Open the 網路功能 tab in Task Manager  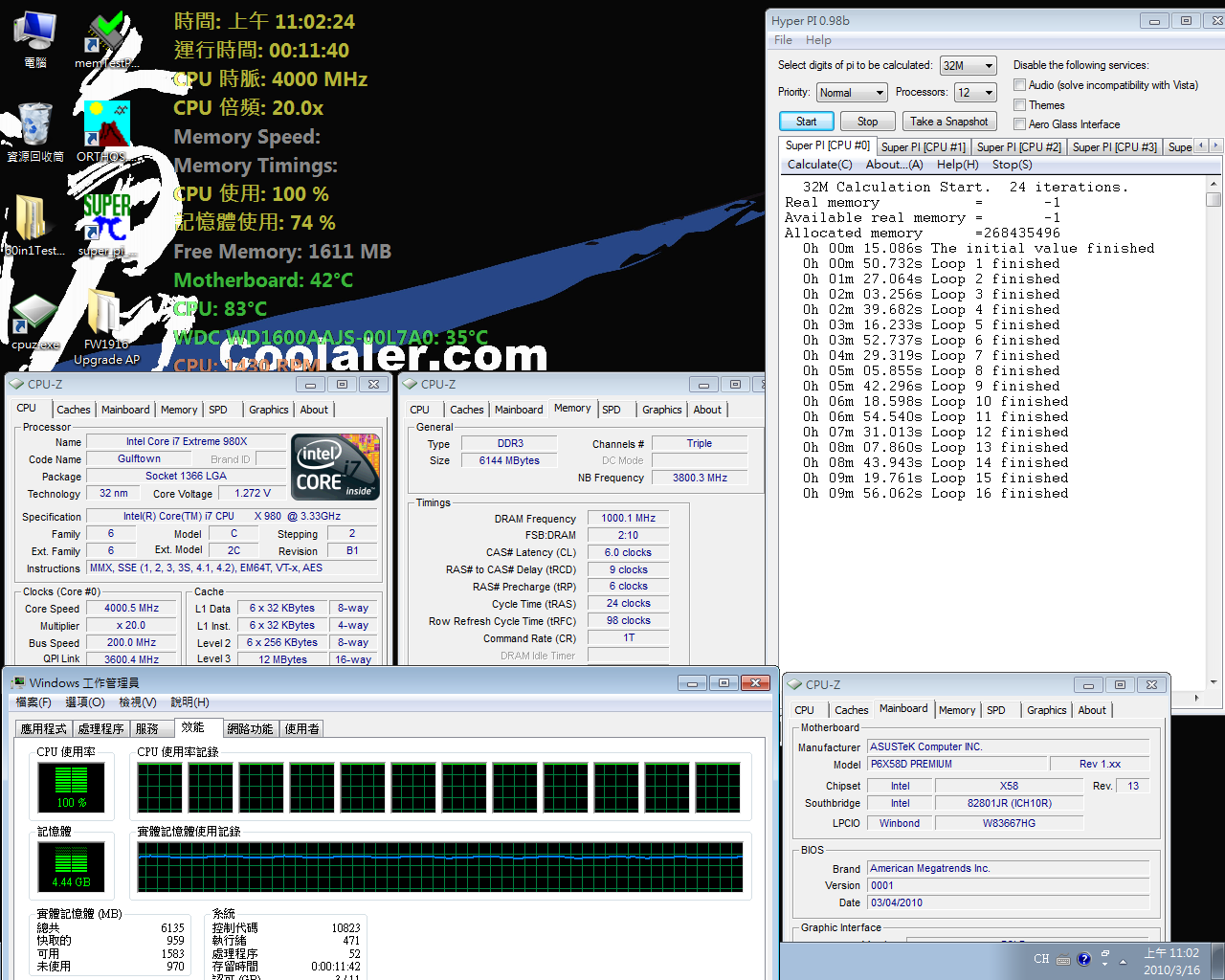tap(250, 729)
